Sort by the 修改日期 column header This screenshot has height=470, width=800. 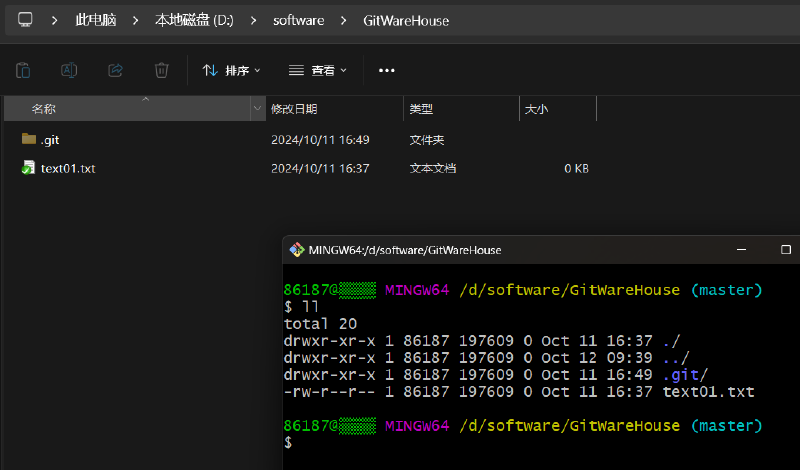click(335, 109)
